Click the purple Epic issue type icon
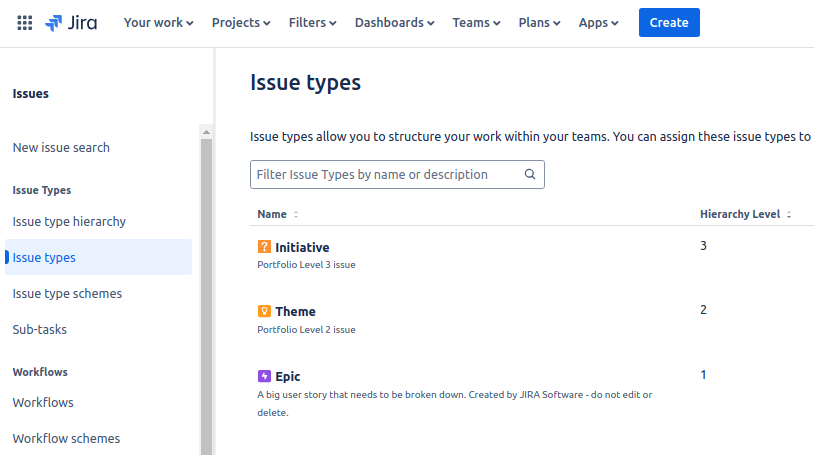The height and width of the screenshot is (455, 814). pyautogui.click(x=264, y=376)
